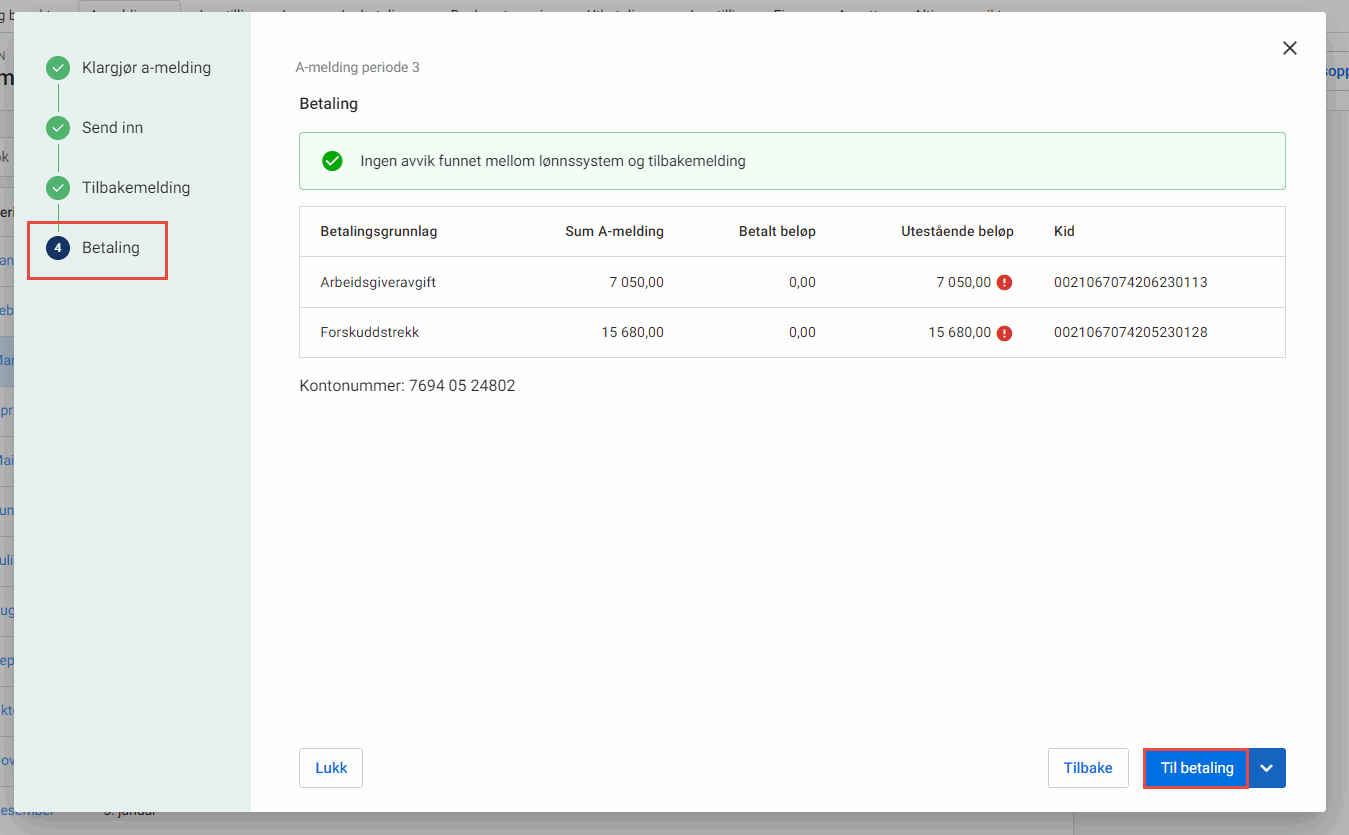Image resolution: width=1349 pixels, height=835 pixels.
Task: Switch to the Tilbakemelding step
Action: click(136, 188)
